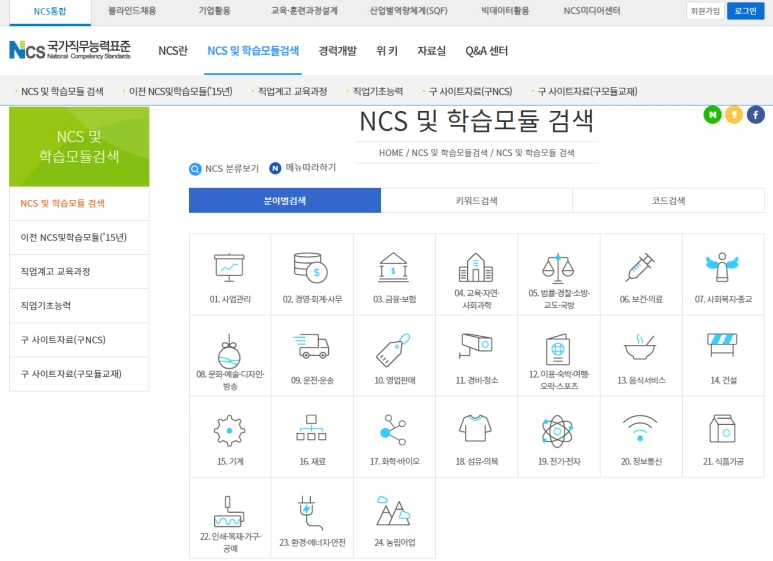Choose the 14. 건설 barrier icon
Image resolution: width=773 pixels, height=561 pixels.
(x=722, y=345)
